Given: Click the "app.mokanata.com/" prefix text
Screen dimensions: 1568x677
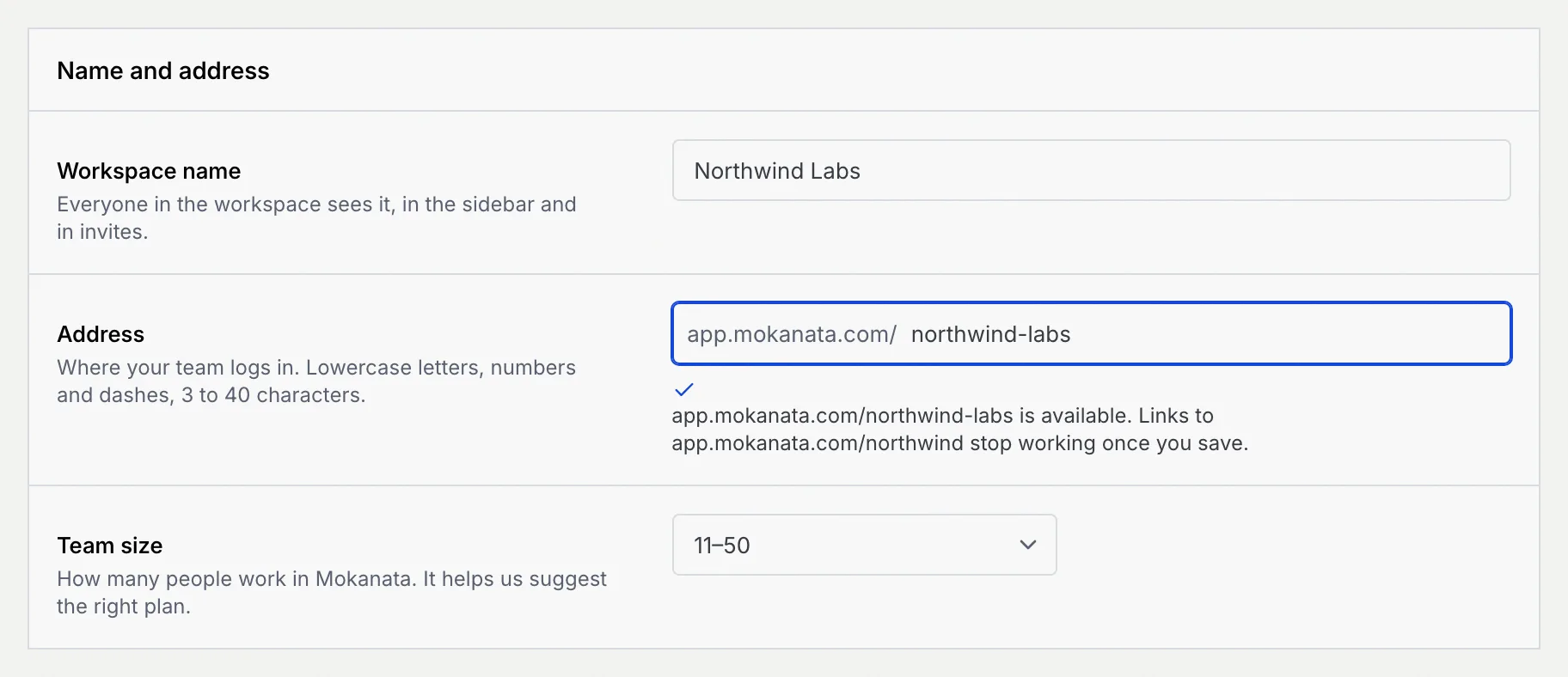Looking at the screenshot, I should tap(792, 334).
